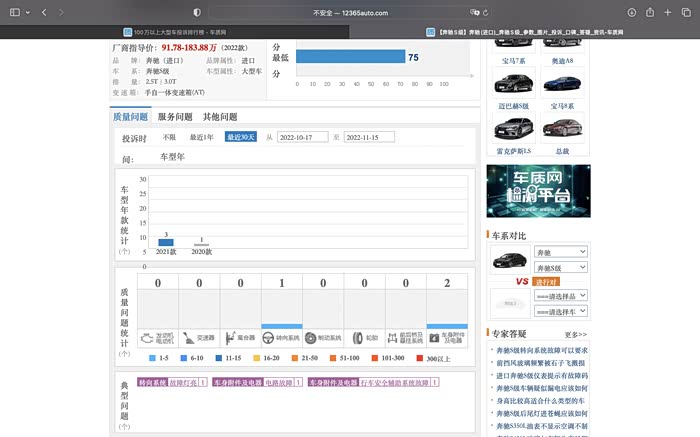The height and width of the screenshot is (437, 700).
Task: Select the brake system (制动系统) icon
Action: 311,337
